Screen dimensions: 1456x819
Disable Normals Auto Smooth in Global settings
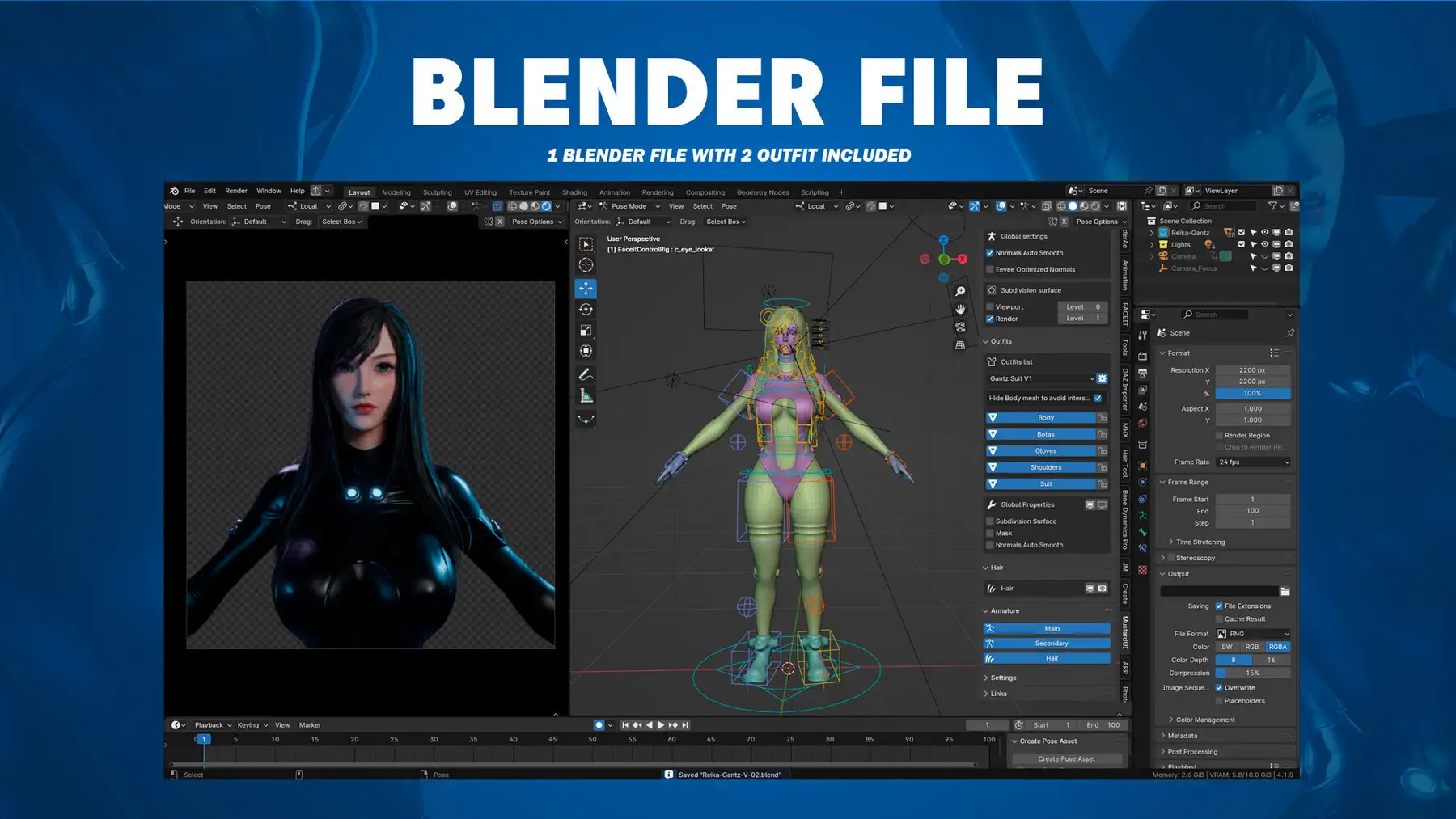click(x=990, y=253)
